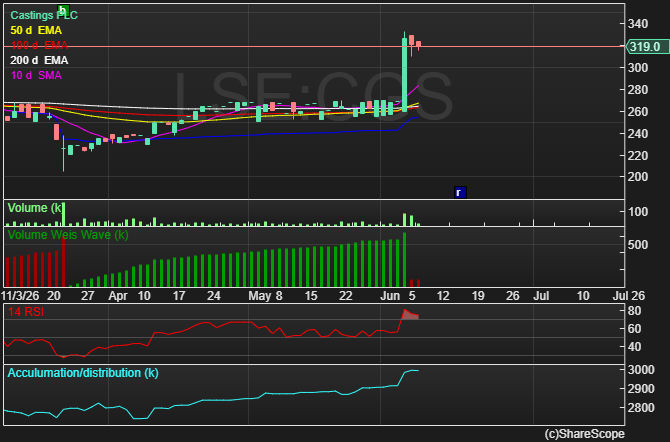Click the 50 d EMA legend entry
Viewport: 670px width, 442px height.
click(36, 30)
